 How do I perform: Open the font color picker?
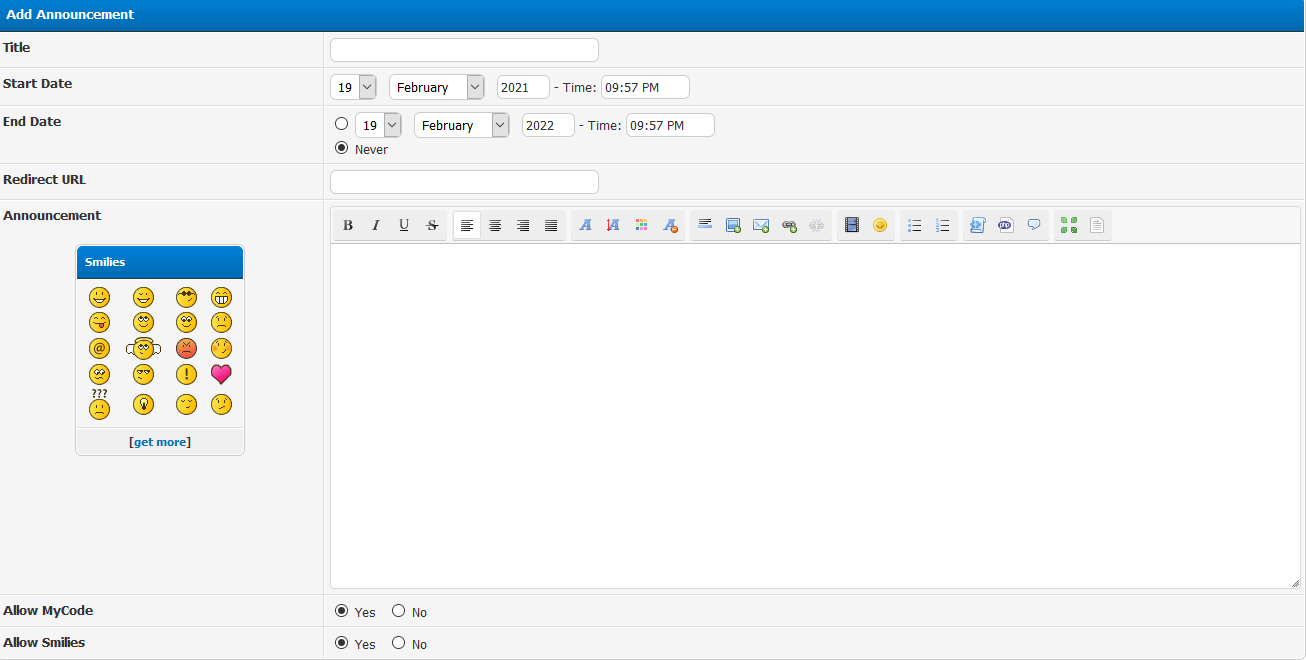[x=642, y=226]
